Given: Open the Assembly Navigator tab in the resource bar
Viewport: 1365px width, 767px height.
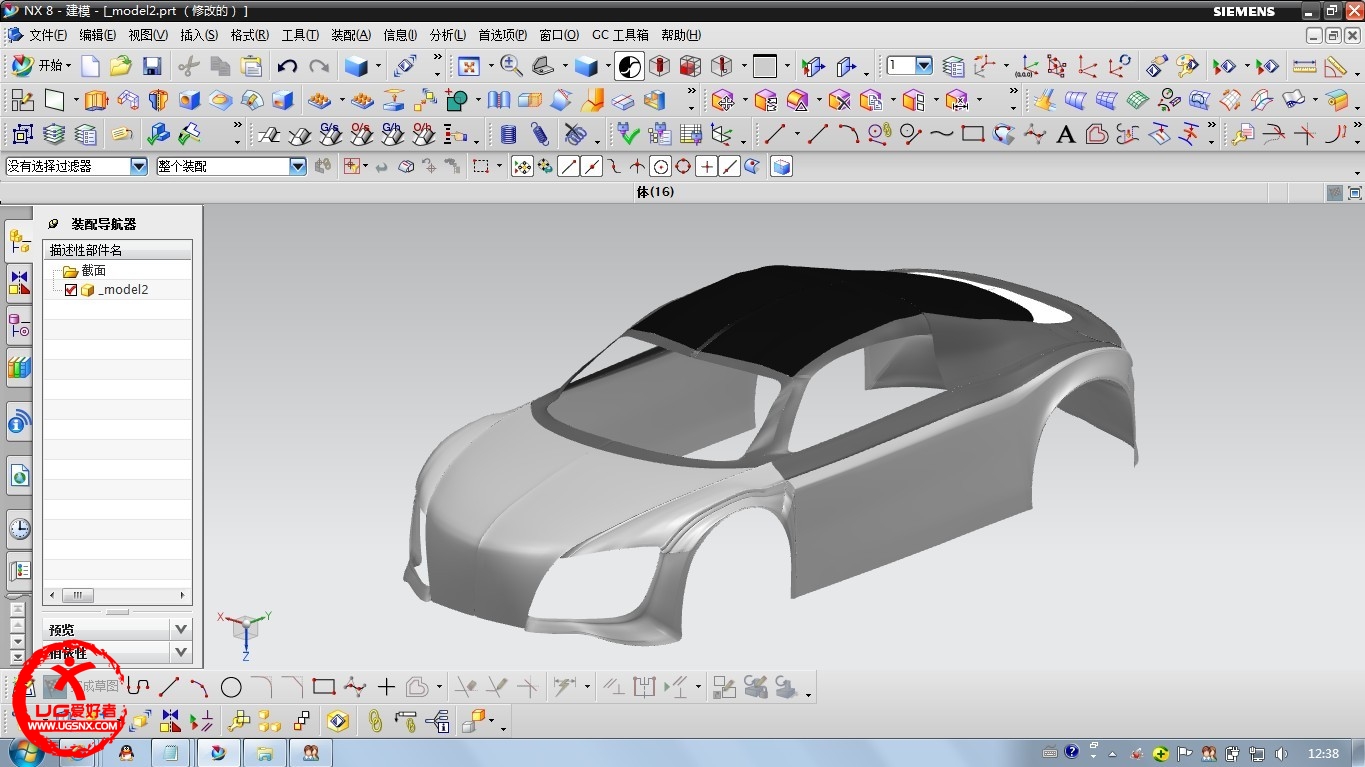Looking at the screenshot, I should [x=19, y=240].
